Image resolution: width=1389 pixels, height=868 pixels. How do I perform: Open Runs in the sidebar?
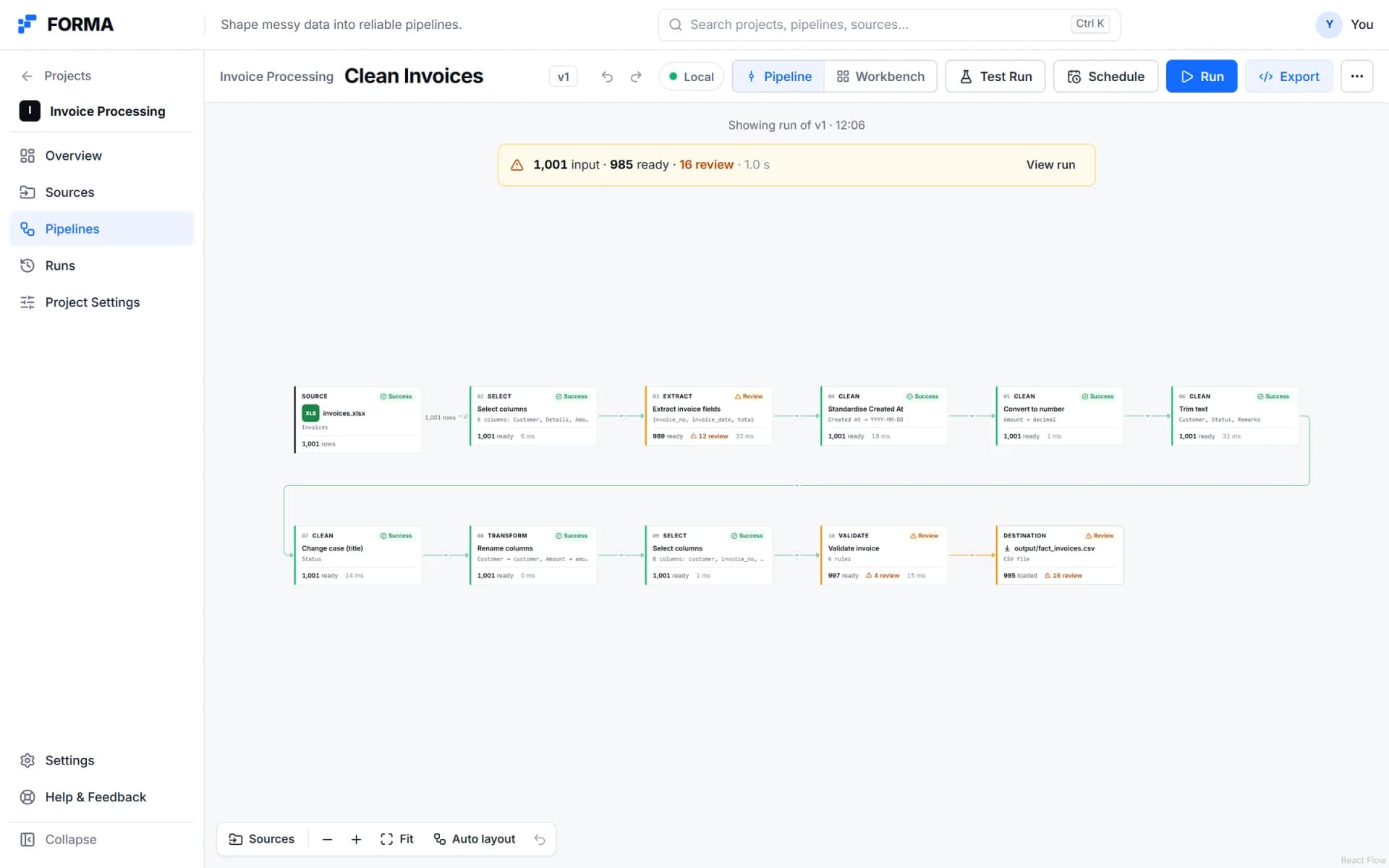[101, 265]
